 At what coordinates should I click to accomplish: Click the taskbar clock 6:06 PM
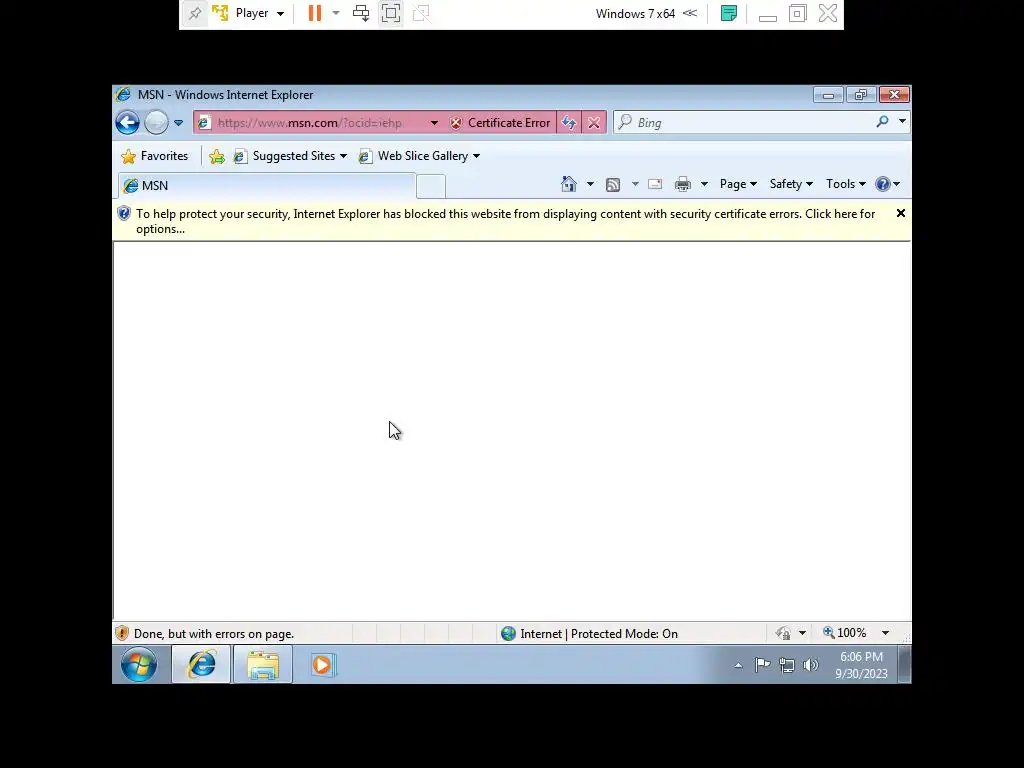[x=861, y=665]
